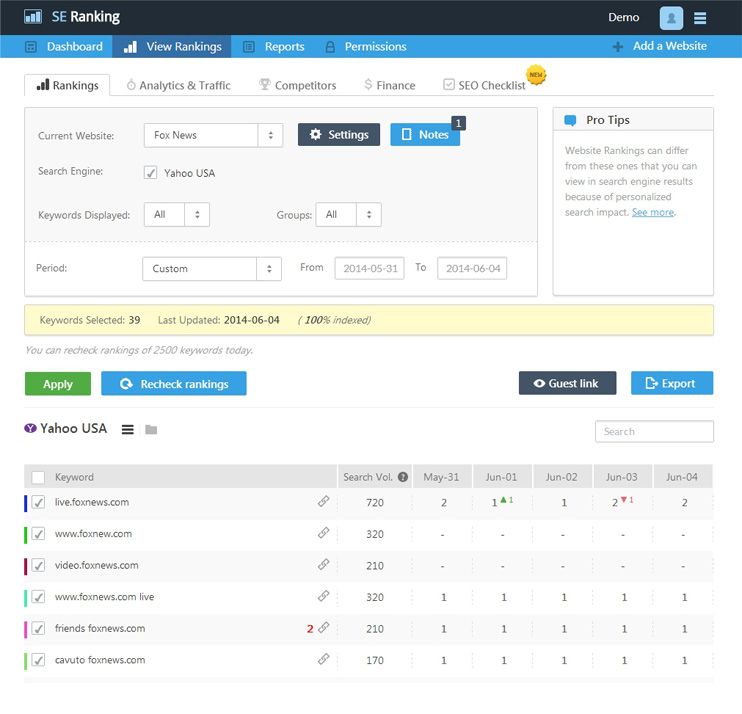Open link icon for www.foxnew.com row
Viewport: 742px width, 714px height.
point(323,533)
